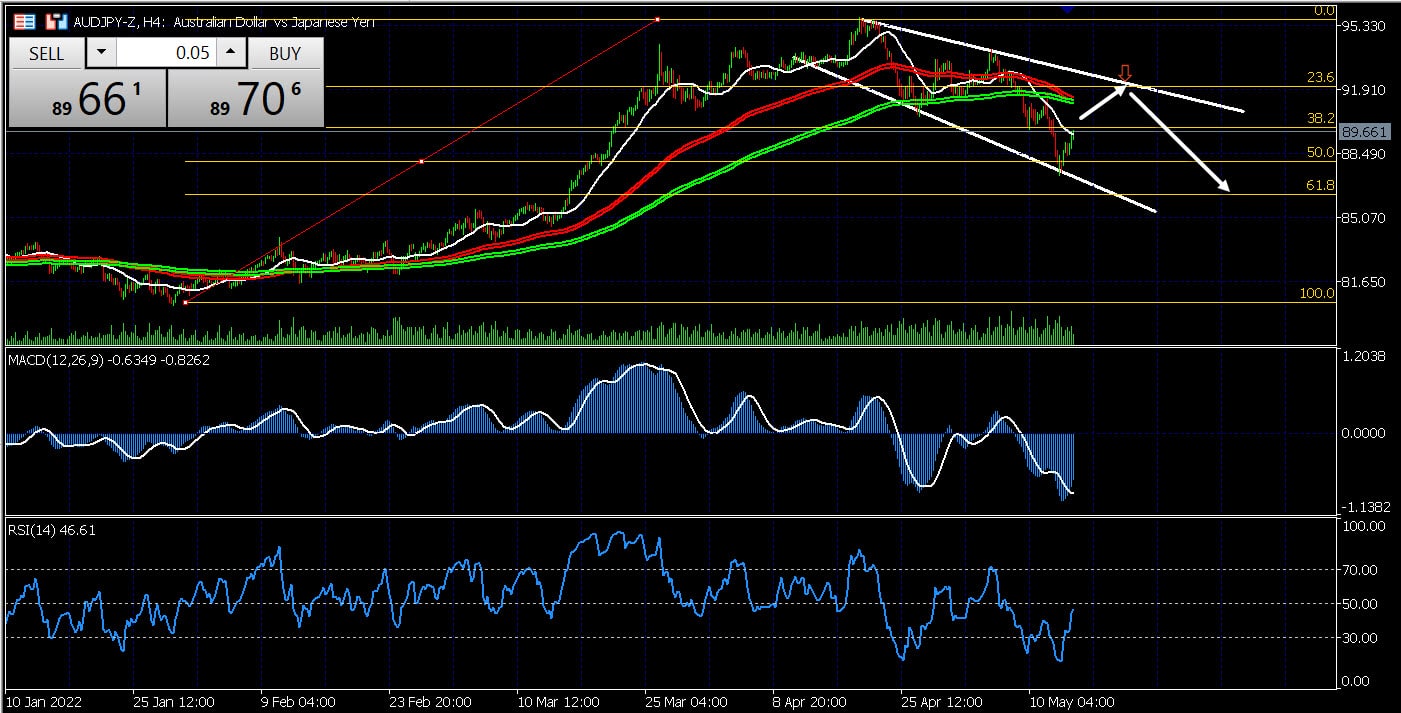Select the 61.8 Fibonacci level label

tap(1320, 186)
